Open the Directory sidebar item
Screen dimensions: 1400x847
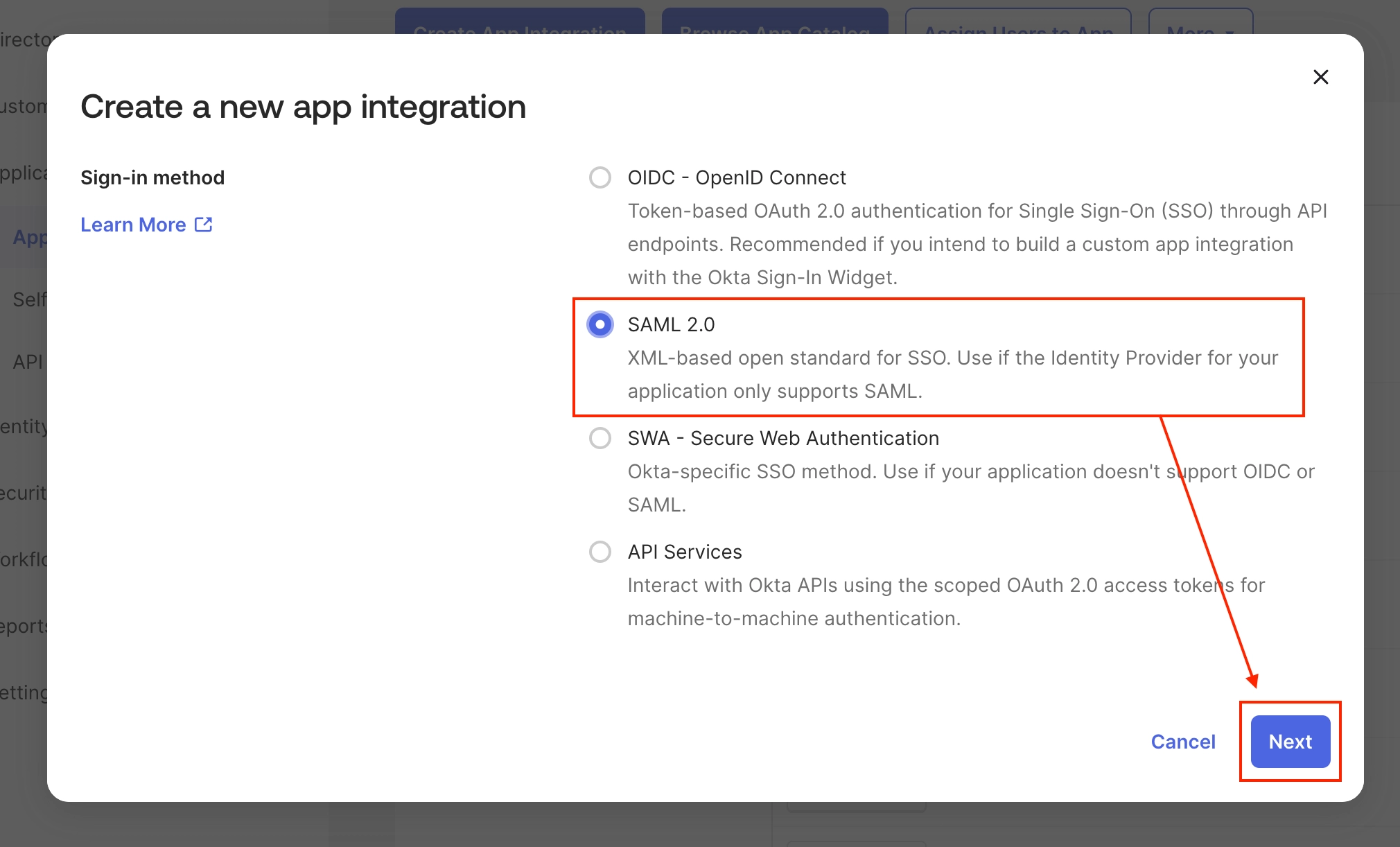pos(24,40)
